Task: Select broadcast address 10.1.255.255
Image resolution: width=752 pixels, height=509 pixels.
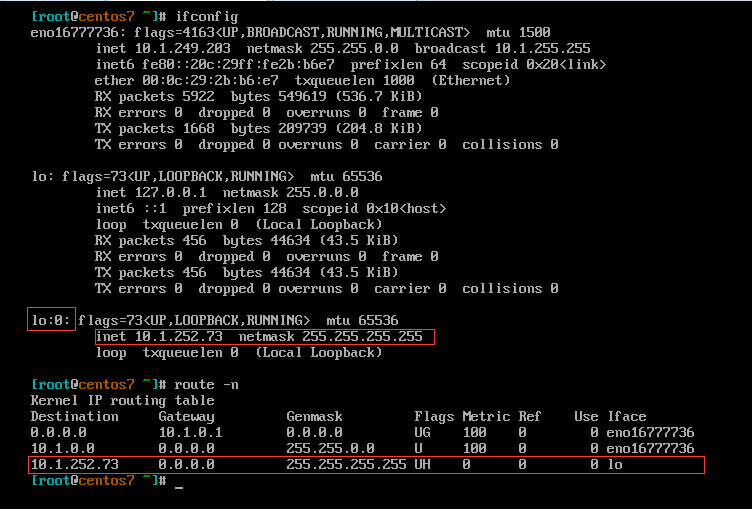Action: [x=542, y=48]
